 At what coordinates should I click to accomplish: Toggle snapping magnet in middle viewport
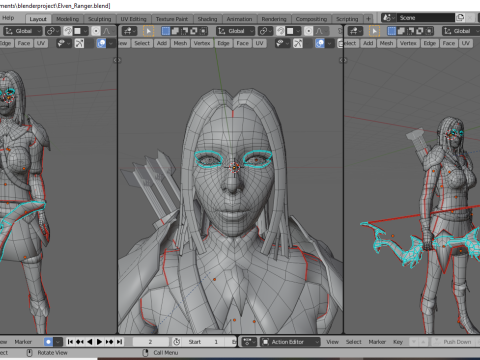281,31
